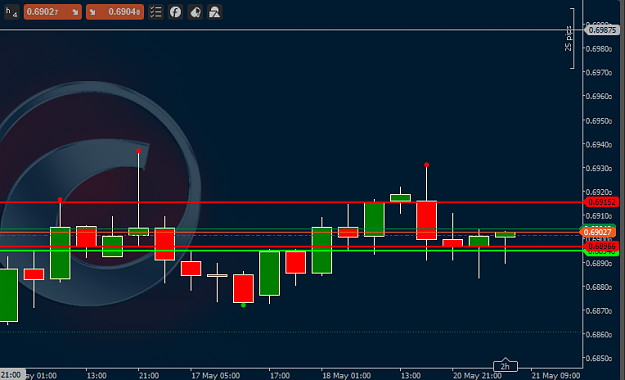
Task: Click the red fractal dot above 0.6930 candle
Action: (x=426, y=165)
